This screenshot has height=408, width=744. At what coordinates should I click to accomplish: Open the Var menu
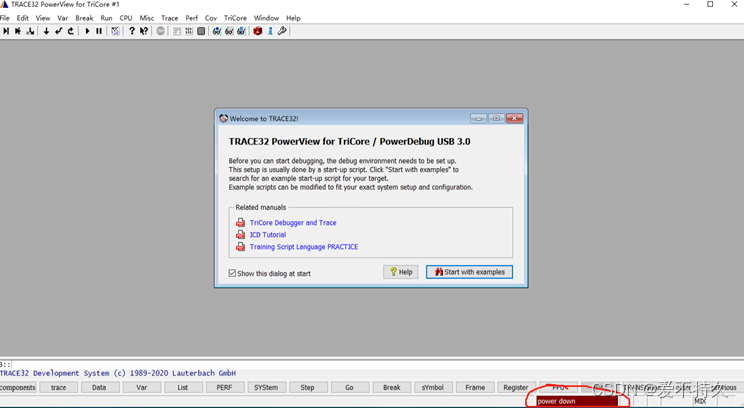pos(63,18)
